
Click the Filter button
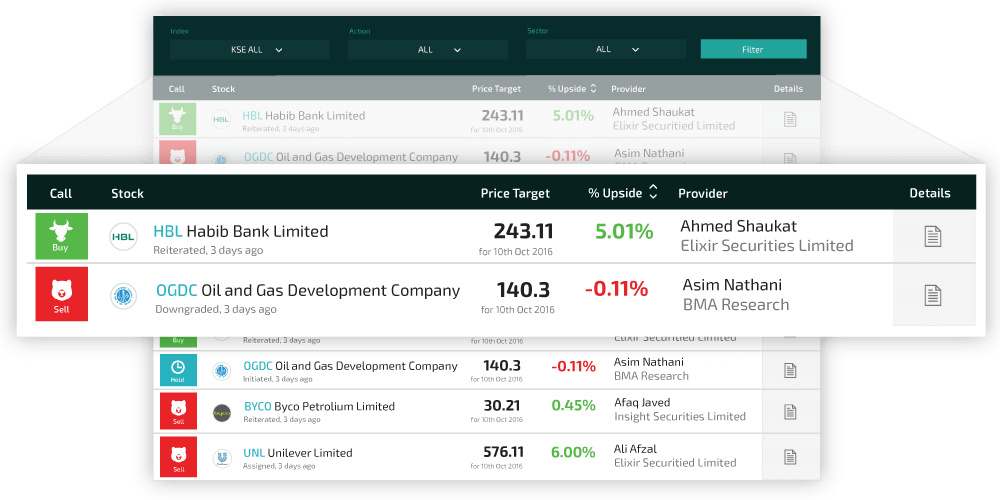(x=753, y=49)
